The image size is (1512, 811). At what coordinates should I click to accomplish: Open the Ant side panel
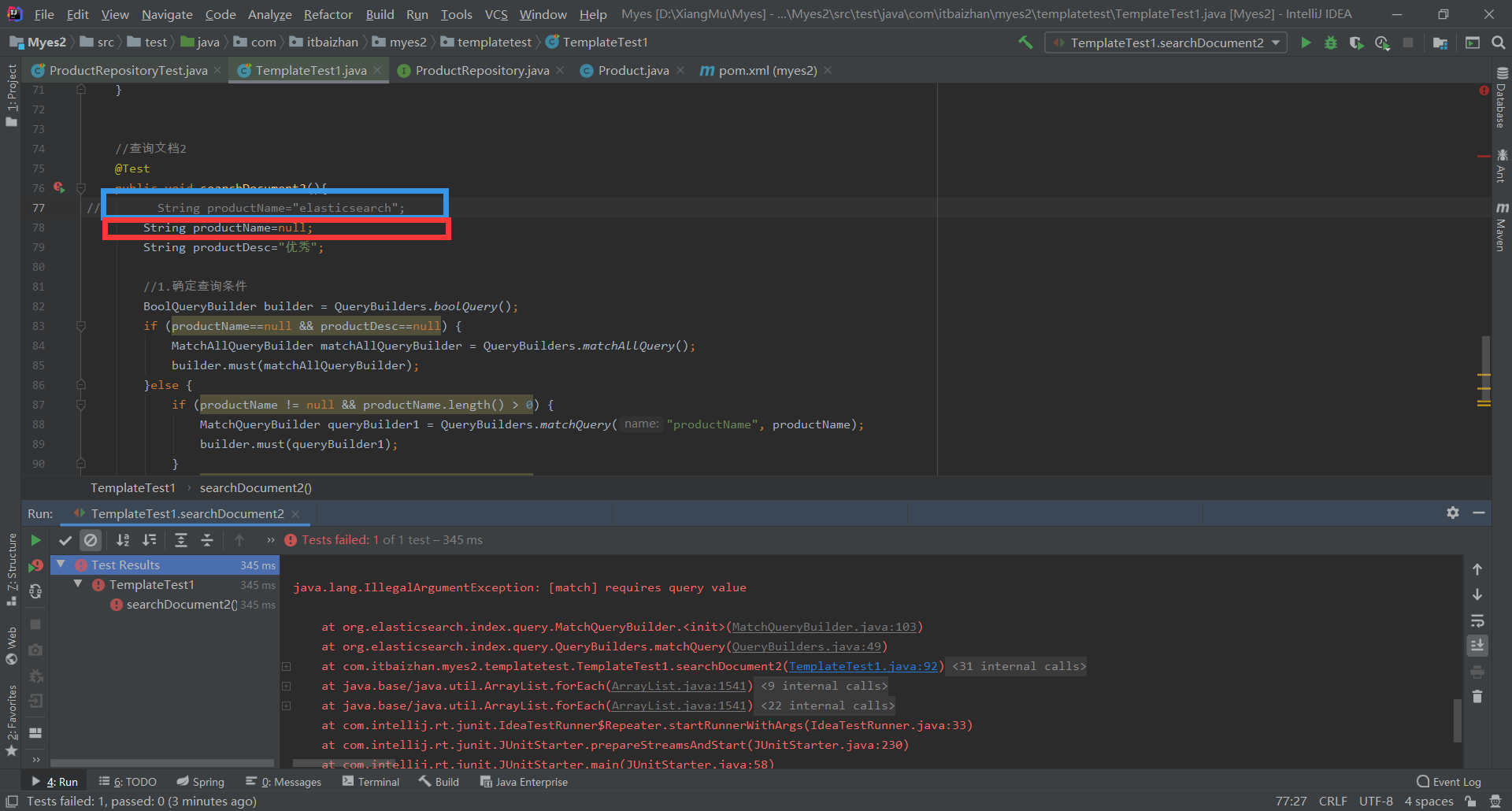[1502, 165]
